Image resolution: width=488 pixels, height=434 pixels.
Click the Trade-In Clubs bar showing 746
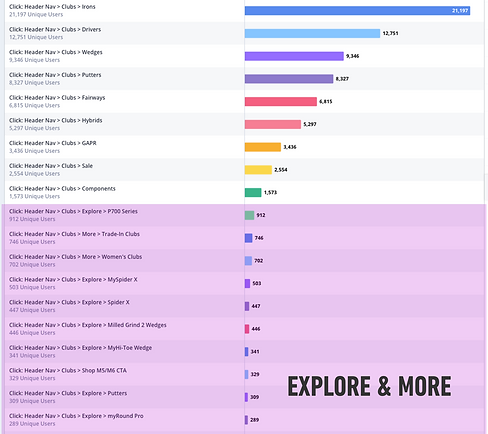(x=249, y=238)
